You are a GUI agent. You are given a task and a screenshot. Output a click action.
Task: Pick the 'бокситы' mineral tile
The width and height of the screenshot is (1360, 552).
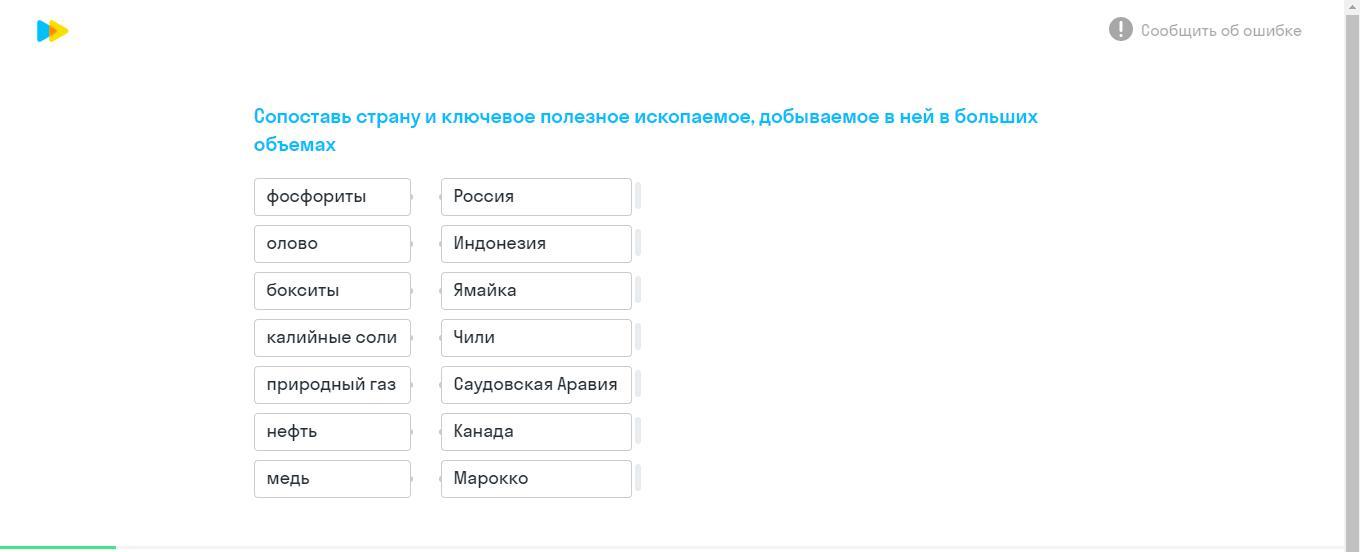tap(332, 291)
